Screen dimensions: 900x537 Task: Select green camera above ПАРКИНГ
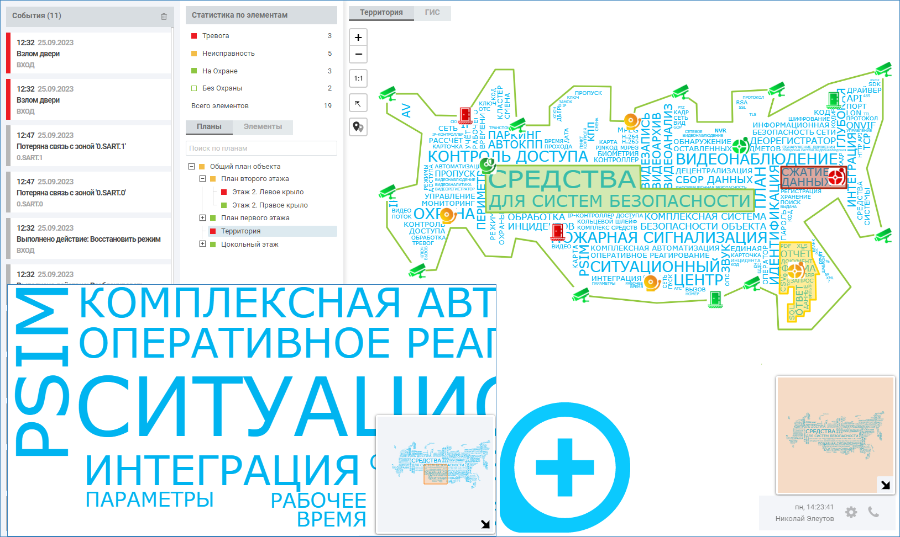click(517, 123)
